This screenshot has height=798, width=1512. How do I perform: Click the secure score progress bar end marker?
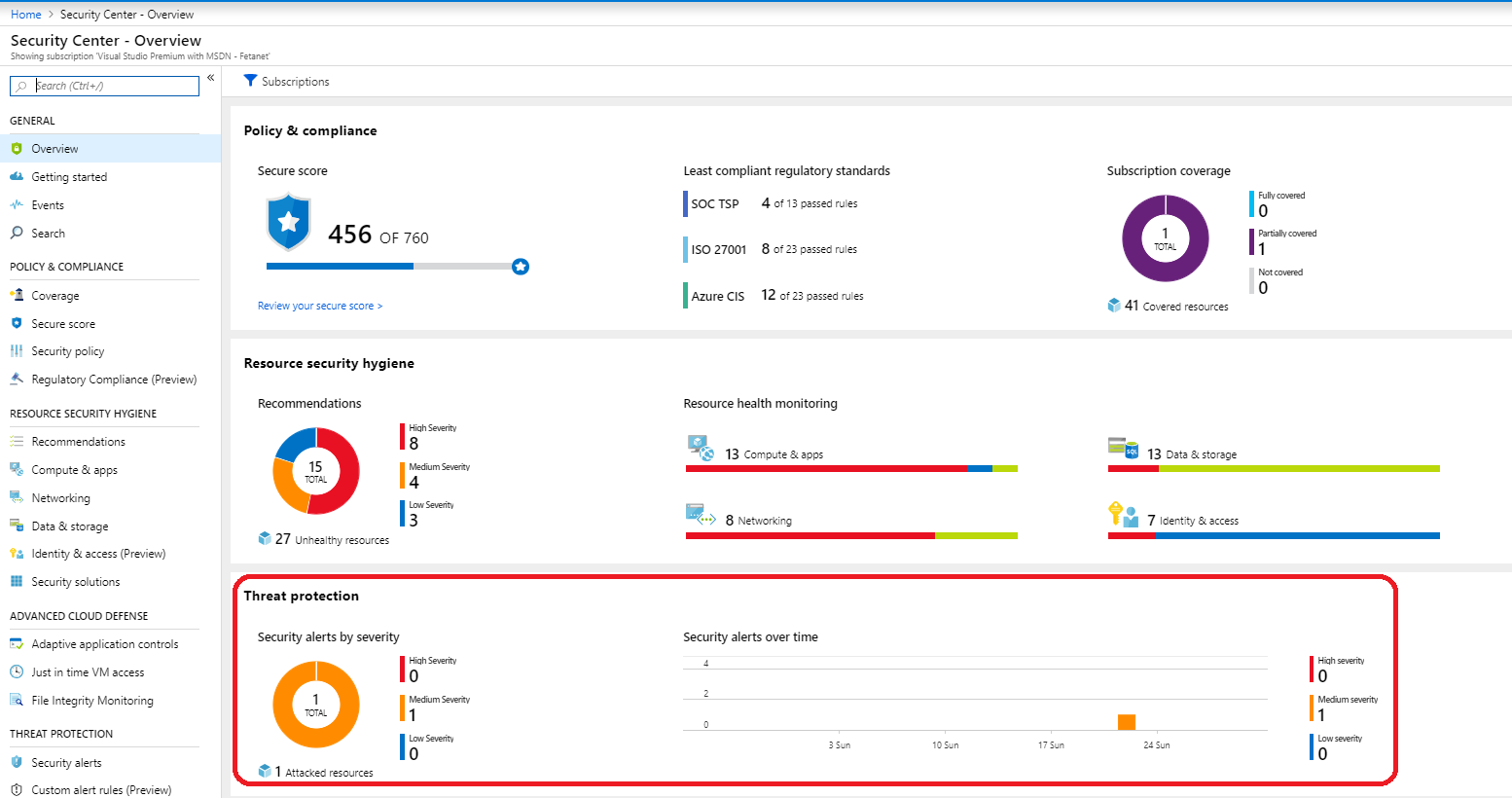tap(521, 267)
